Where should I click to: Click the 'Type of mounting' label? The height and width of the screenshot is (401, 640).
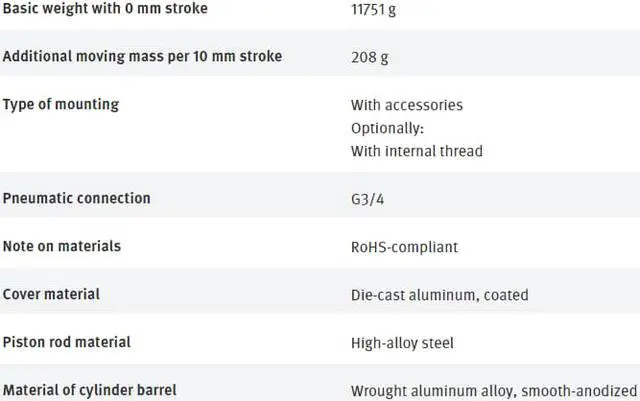click(61, 104)
